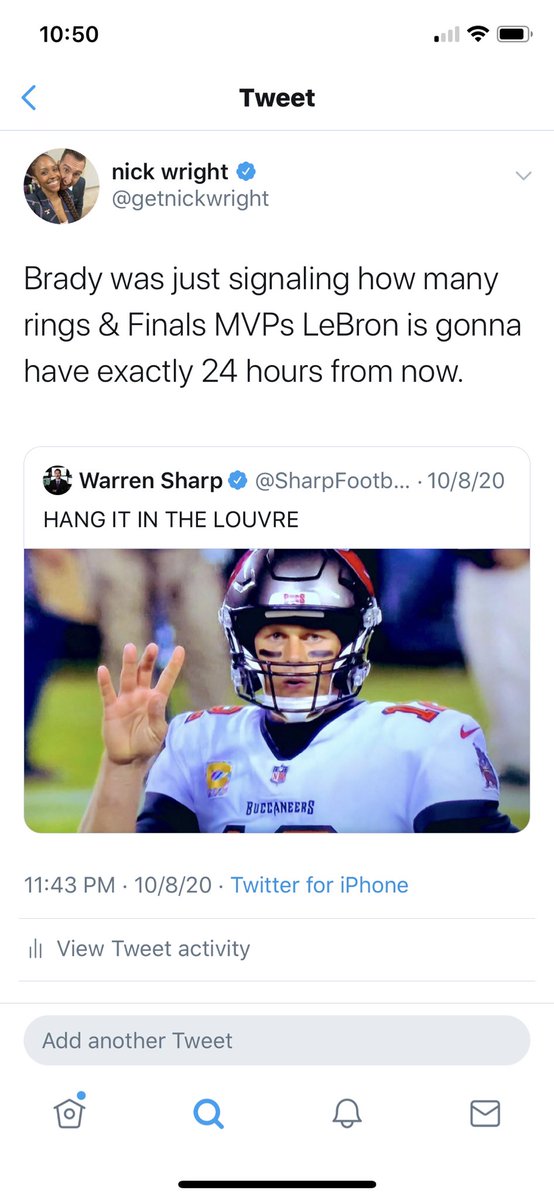Tap nick wright's blue verified badge
554x1200 pixels.
coord(246,172)
